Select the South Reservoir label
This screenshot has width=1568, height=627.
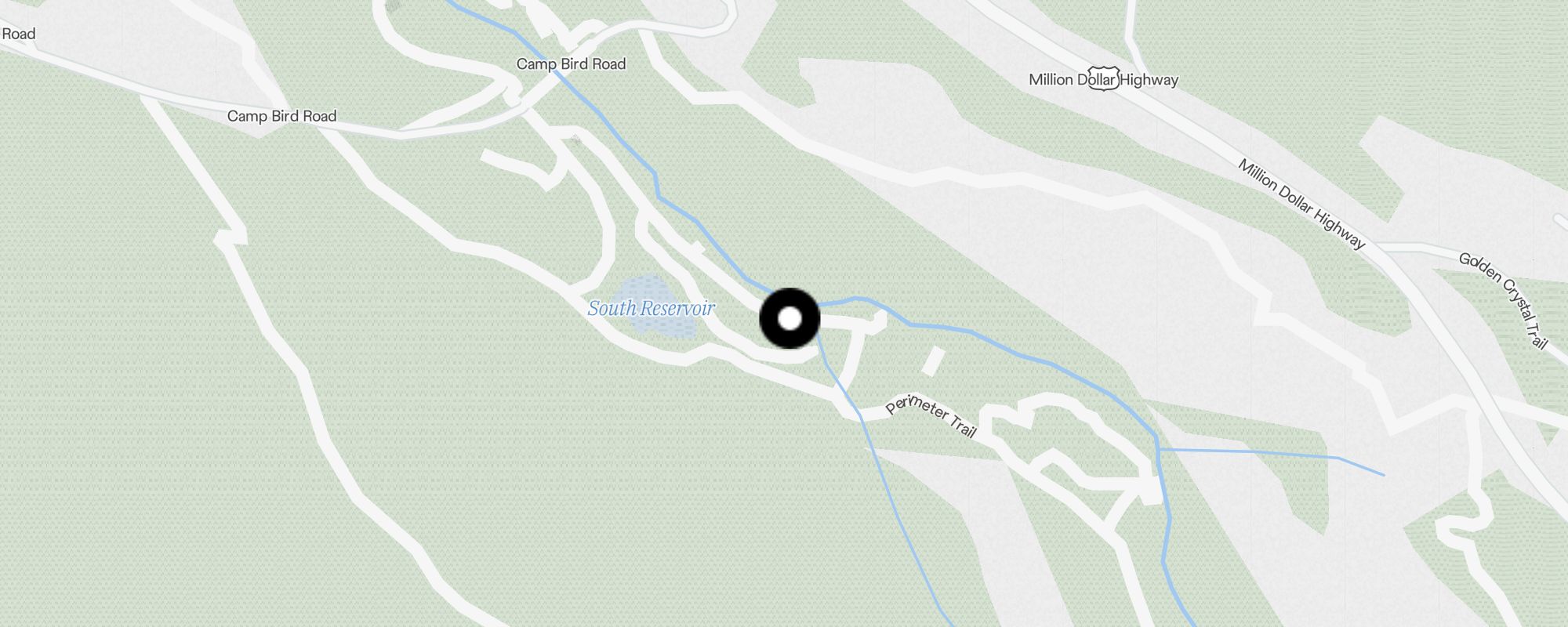click(651, 308)
